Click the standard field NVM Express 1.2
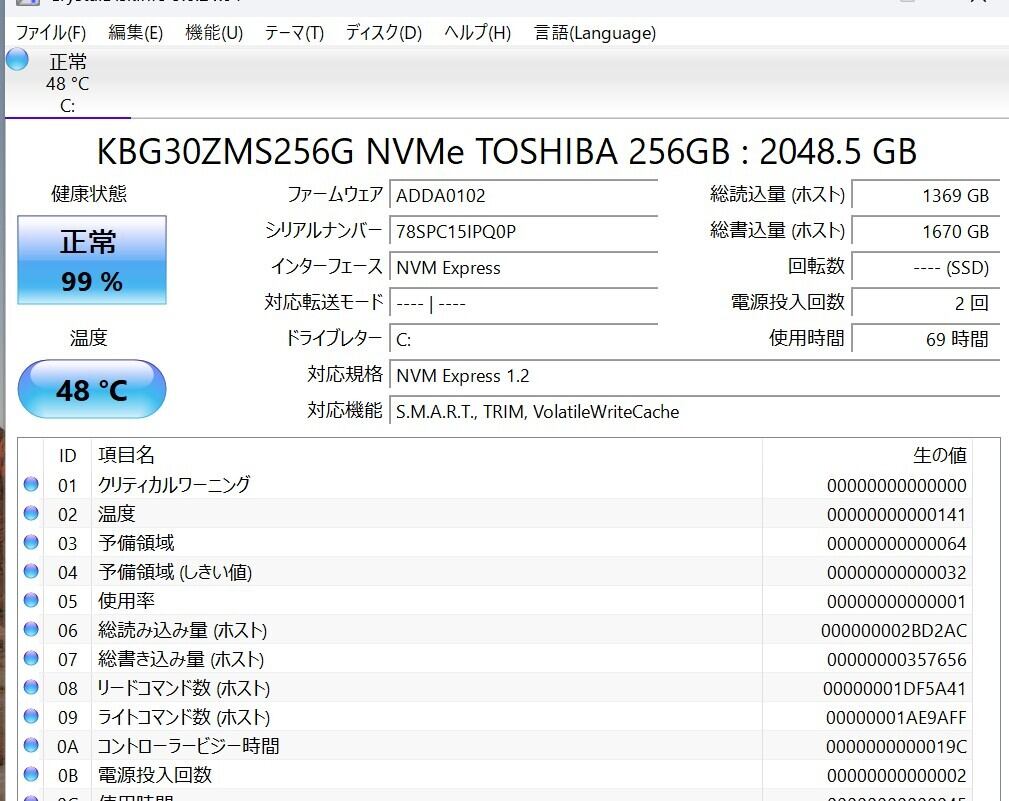The height and width of the screenshot is (801, 1009). click(x=694, y=375)
